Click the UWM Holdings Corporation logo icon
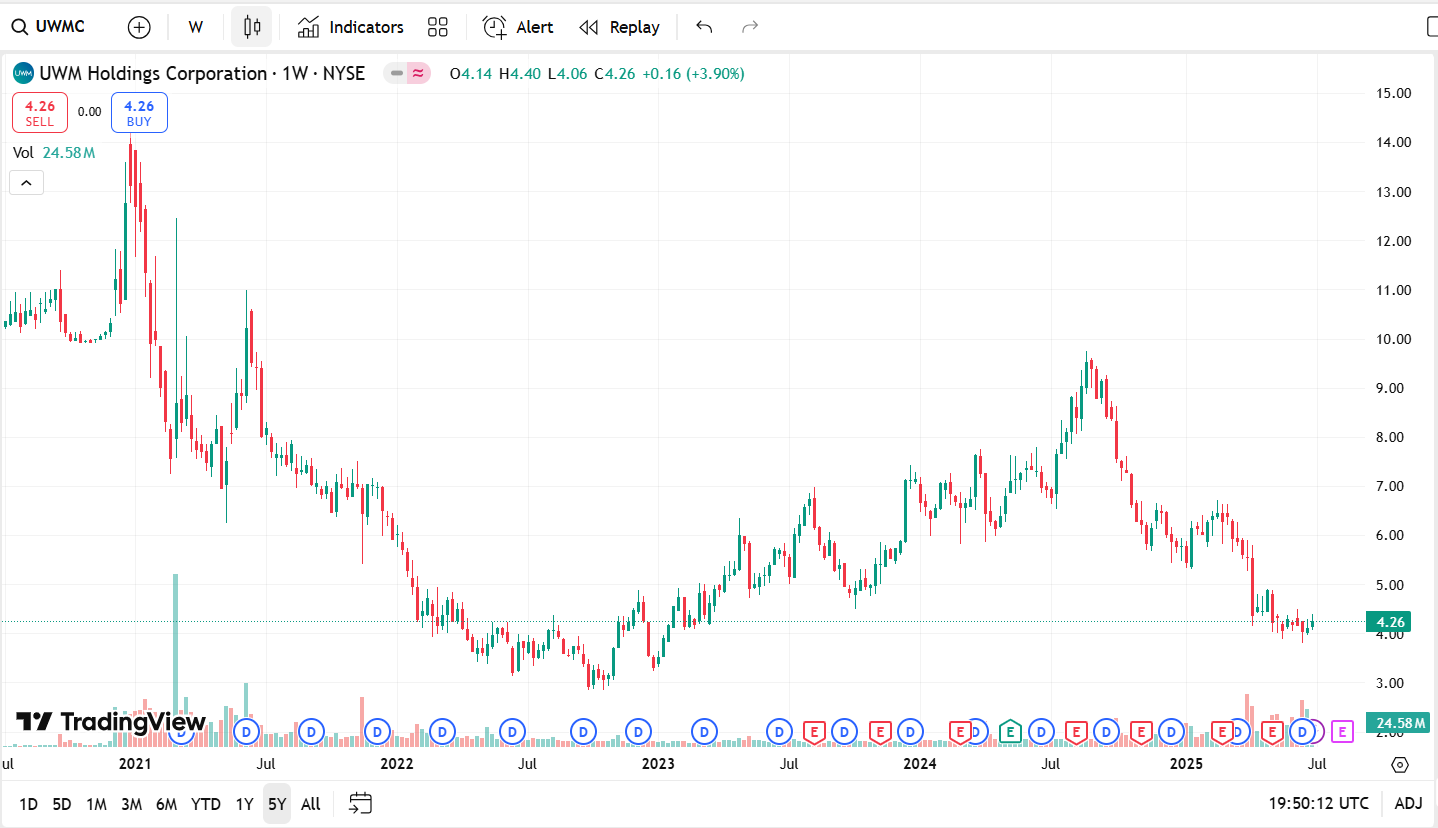Image resolution: width=1438 pixels, height=828 pixels. tap(23, 73)
